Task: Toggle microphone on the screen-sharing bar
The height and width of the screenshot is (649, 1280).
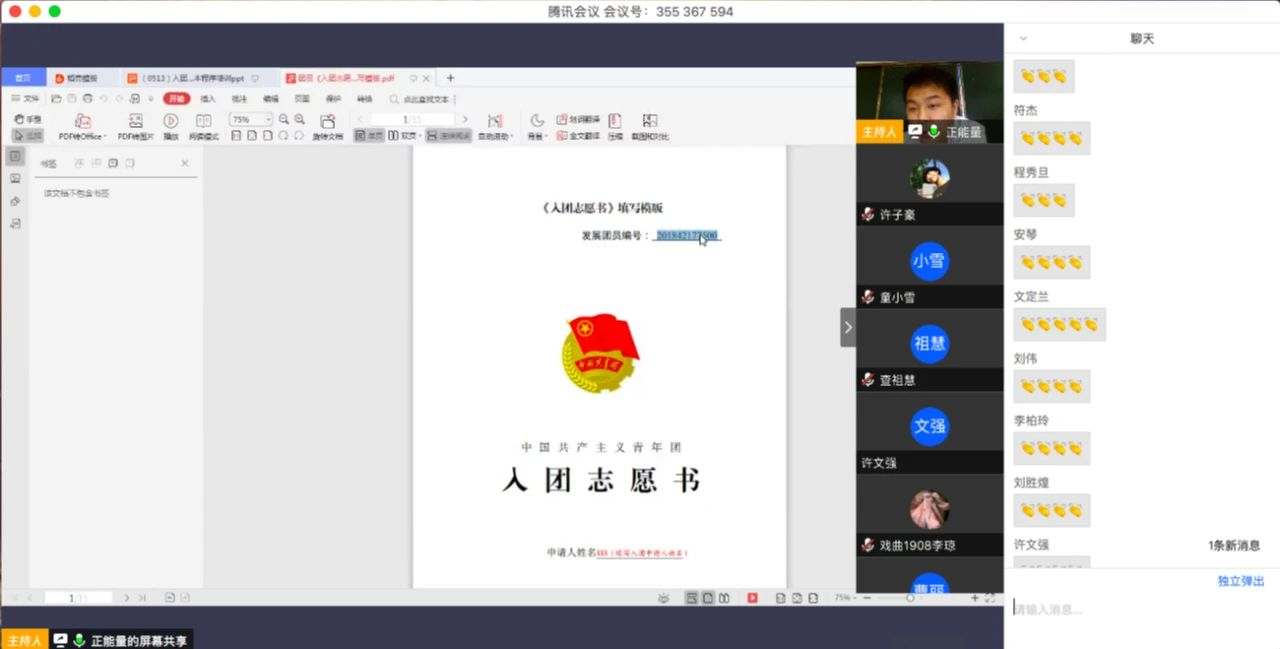Action: click(x=79, y=640)
